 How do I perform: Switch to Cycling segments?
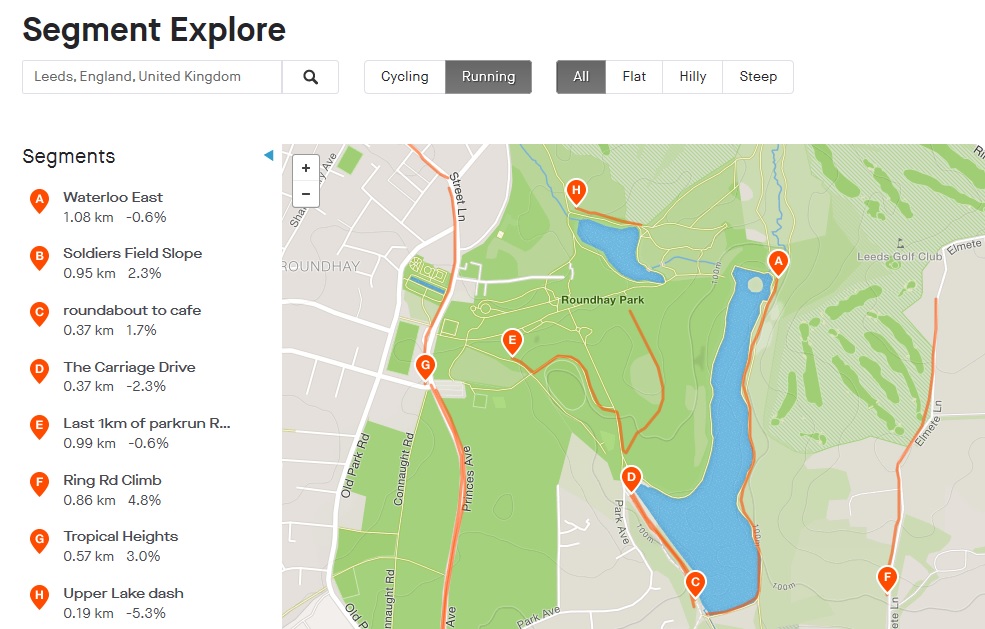pyautogui.click(x=404, y=77)
